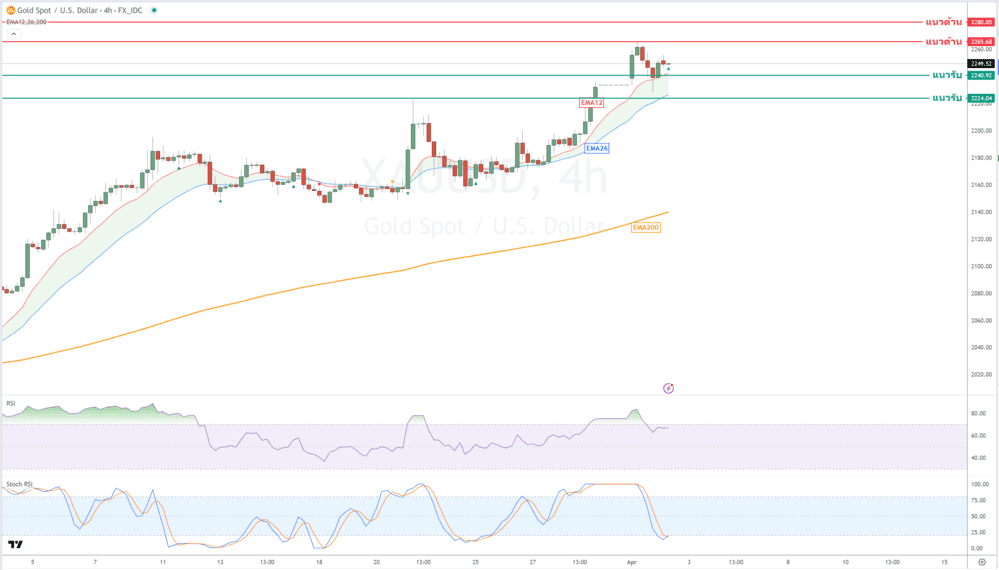
Task: Select the 2265.68 resistance price tag
Action: click(x=980, y=41)
